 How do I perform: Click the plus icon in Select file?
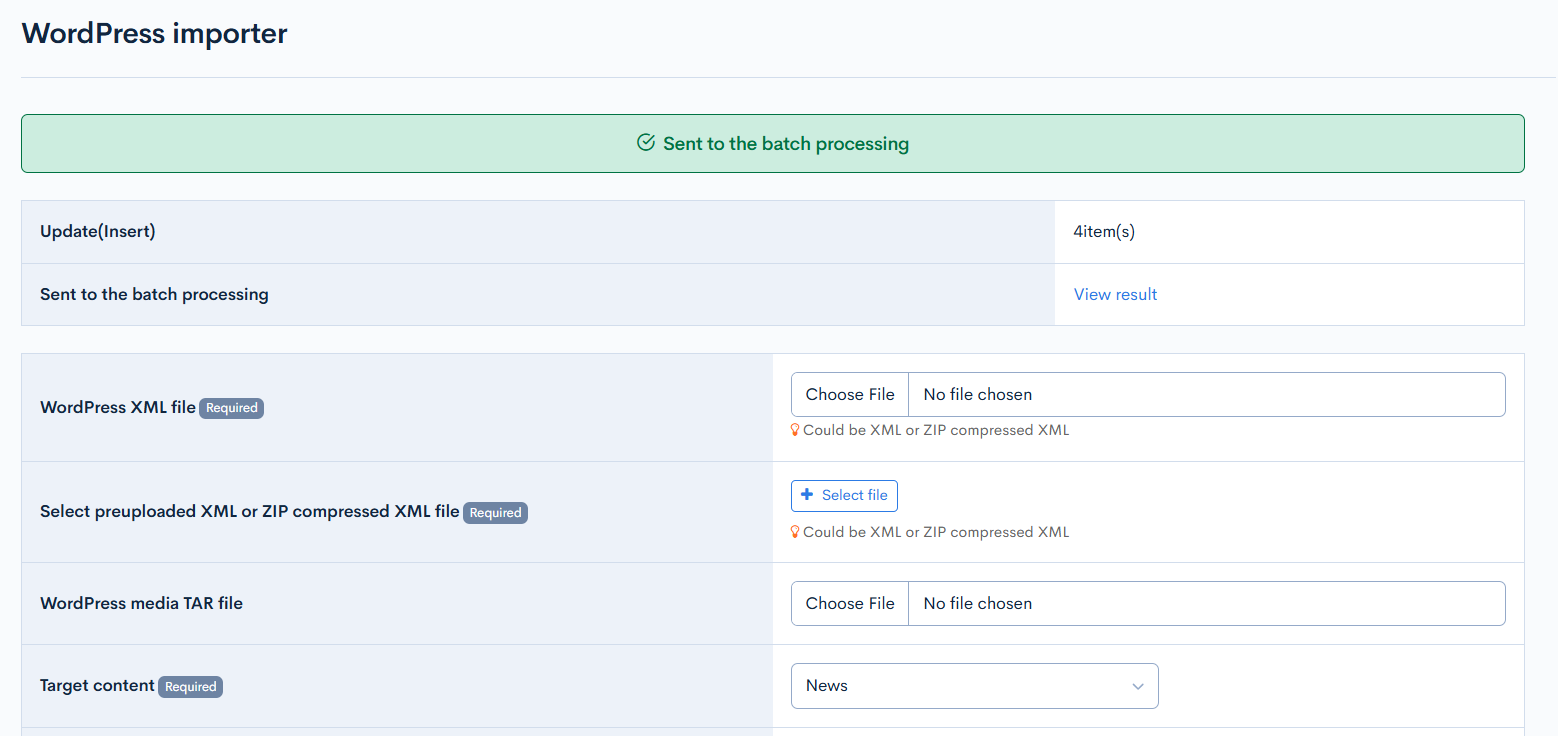pyautogui.click(x=808, y=495)
